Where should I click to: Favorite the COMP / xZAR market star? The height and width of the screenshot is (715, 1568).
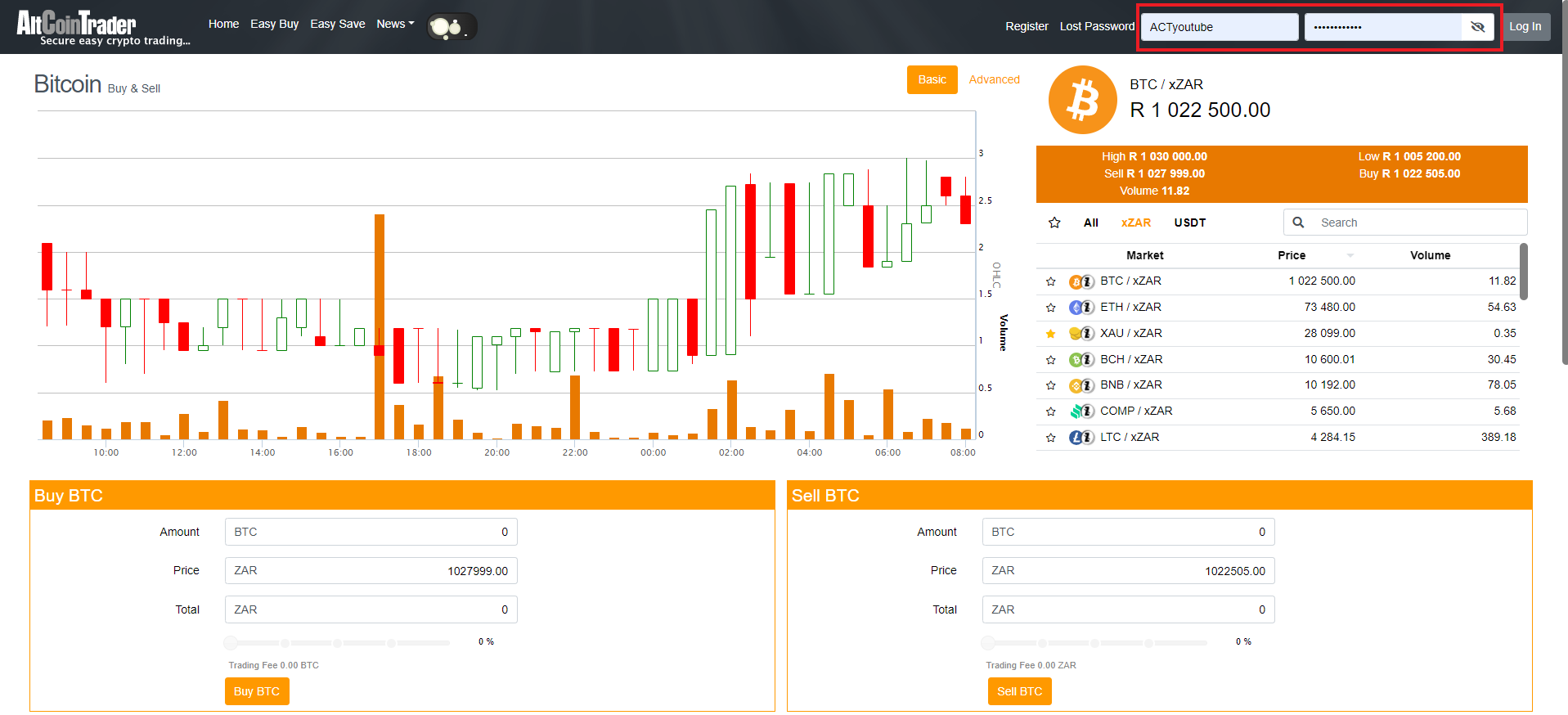click(1051, 411)
